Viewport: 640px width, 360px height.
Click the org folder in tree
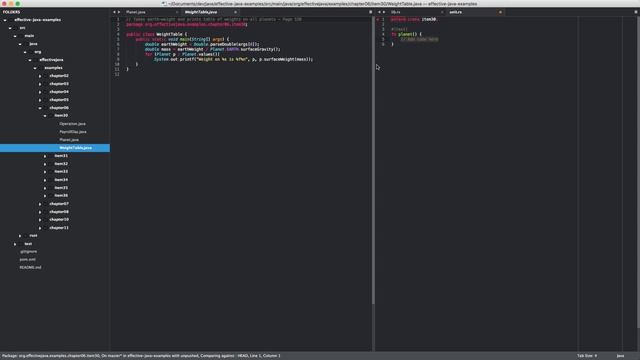pos(38,52)
